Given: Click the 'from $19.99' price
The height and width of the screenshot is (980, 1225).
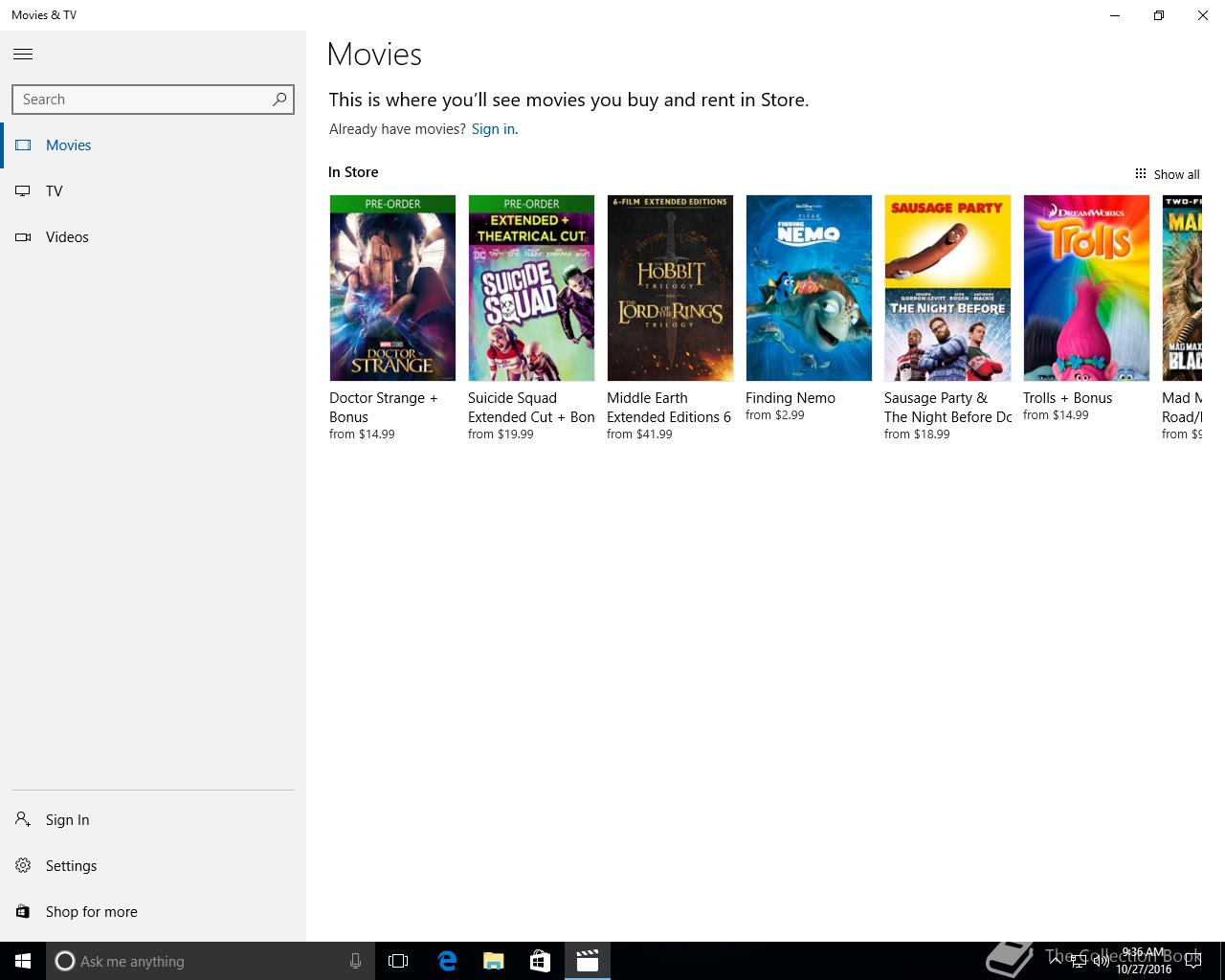Looking at the screenshot, I should pyautogui.click(x=501, y=434).
